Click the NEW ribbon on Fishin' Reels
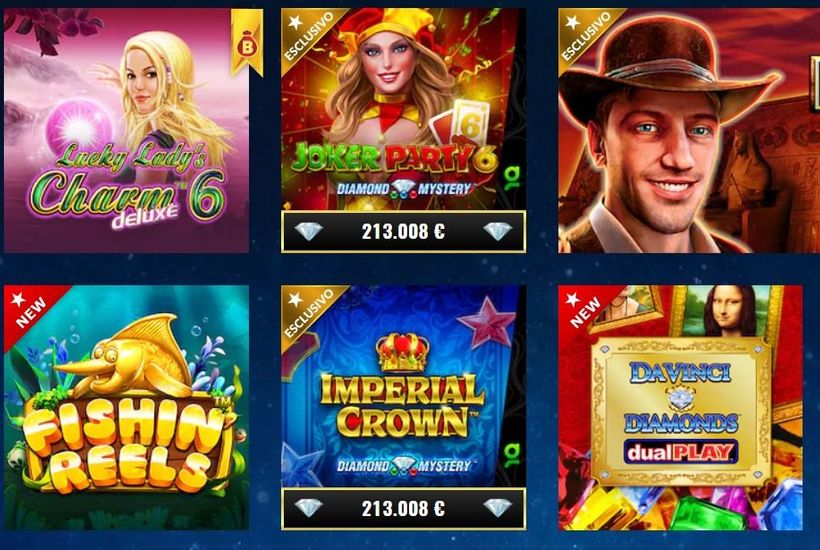The width and height of the screenshot is (820, 550). tap(31, 312)
